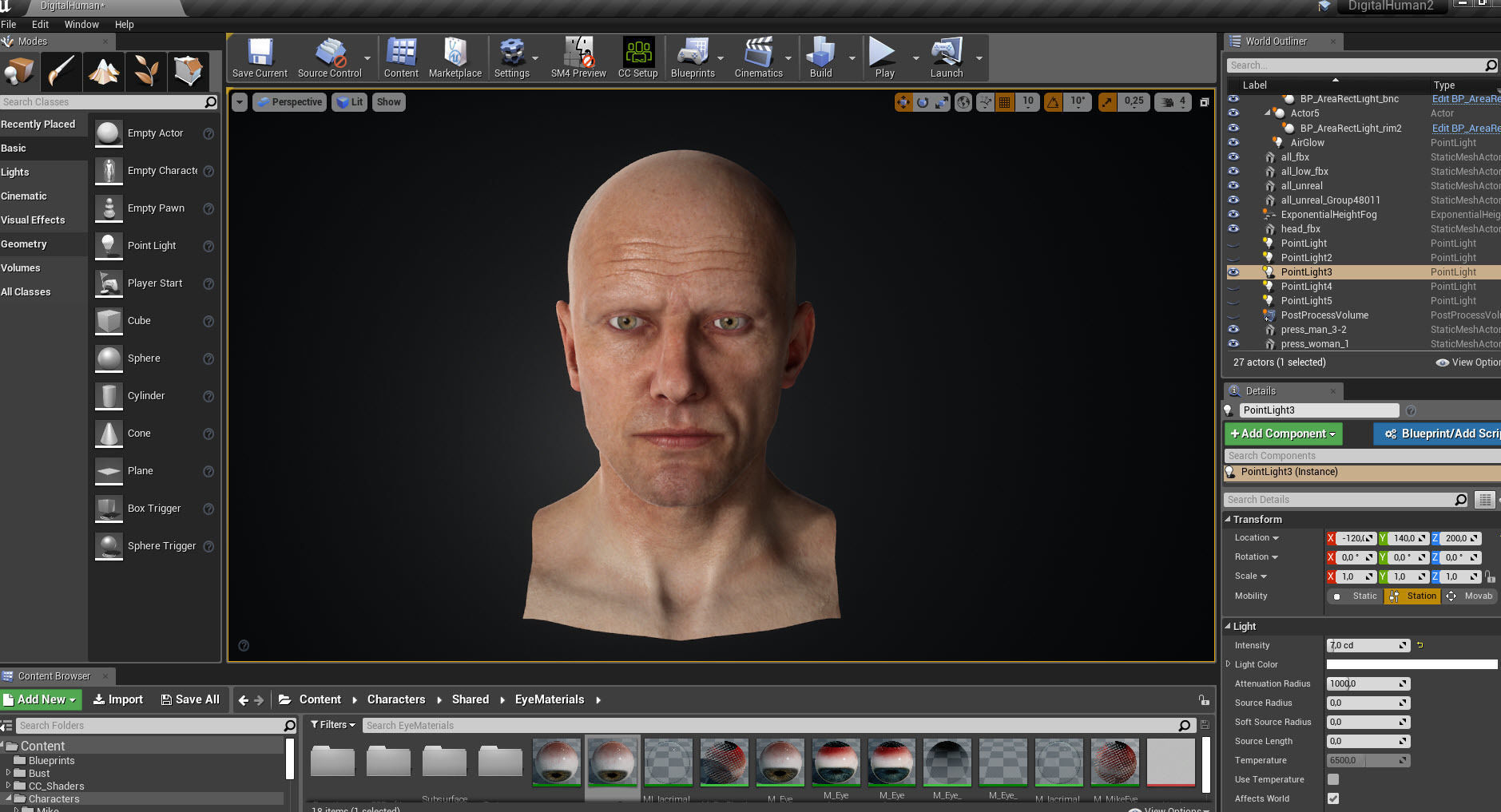The image size is (1501, 812).
Task: Open Cinematics toolbar icon
Action: (759, 57)
